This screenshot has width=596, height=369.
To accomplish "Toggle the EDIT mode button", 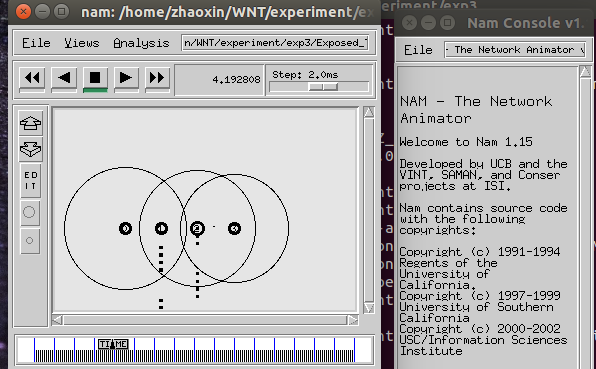I will pos(30,181).
